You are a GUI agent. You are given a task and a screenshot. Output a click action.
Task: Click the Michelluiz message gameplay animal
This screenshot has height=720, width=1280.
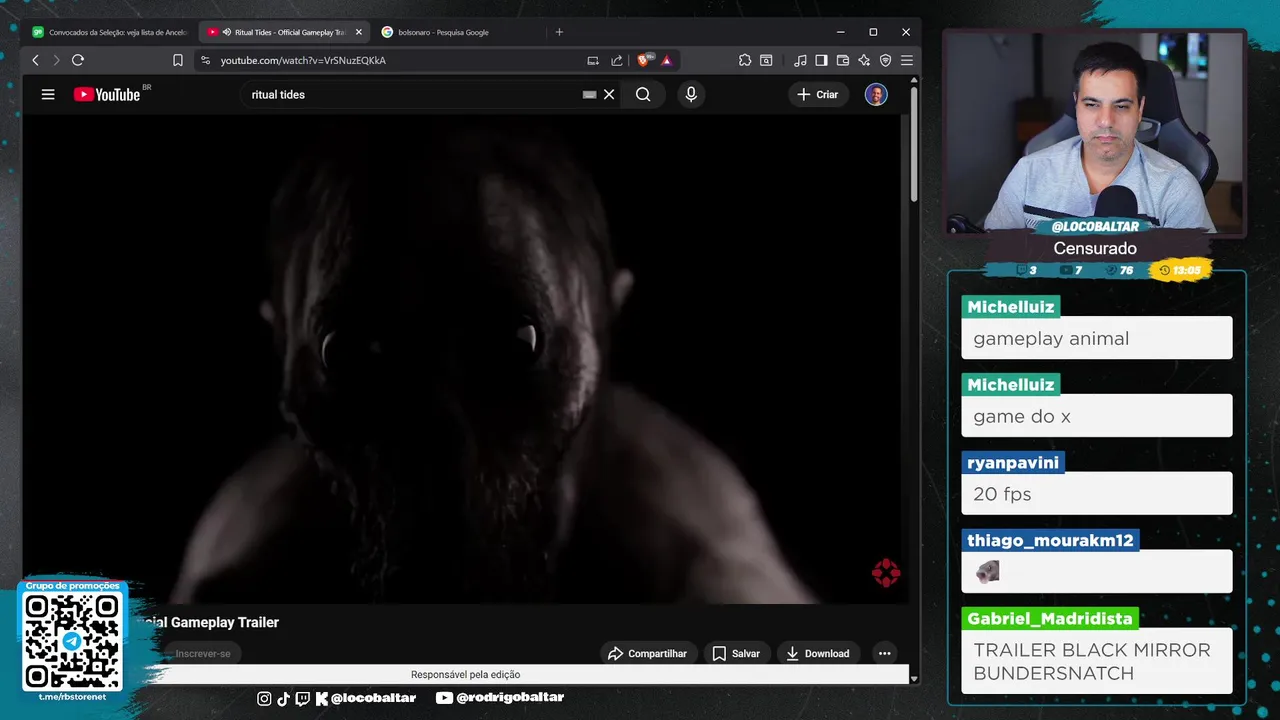coord(1096,338)
